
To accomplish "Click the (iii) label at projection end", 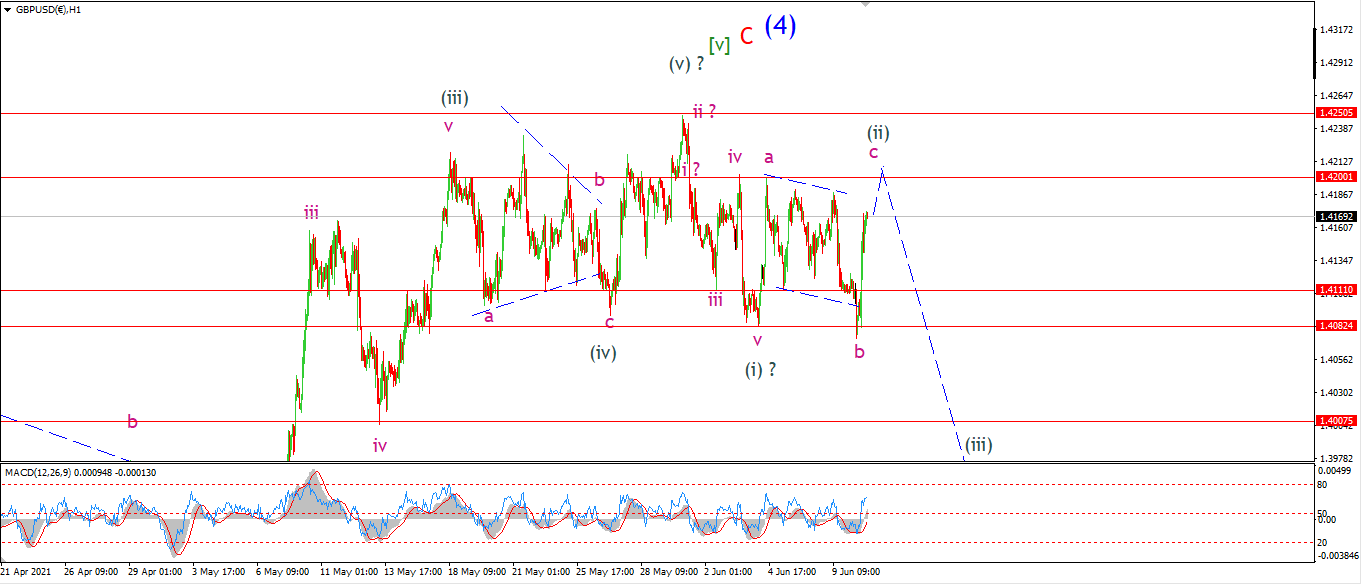I will (978, 445).
